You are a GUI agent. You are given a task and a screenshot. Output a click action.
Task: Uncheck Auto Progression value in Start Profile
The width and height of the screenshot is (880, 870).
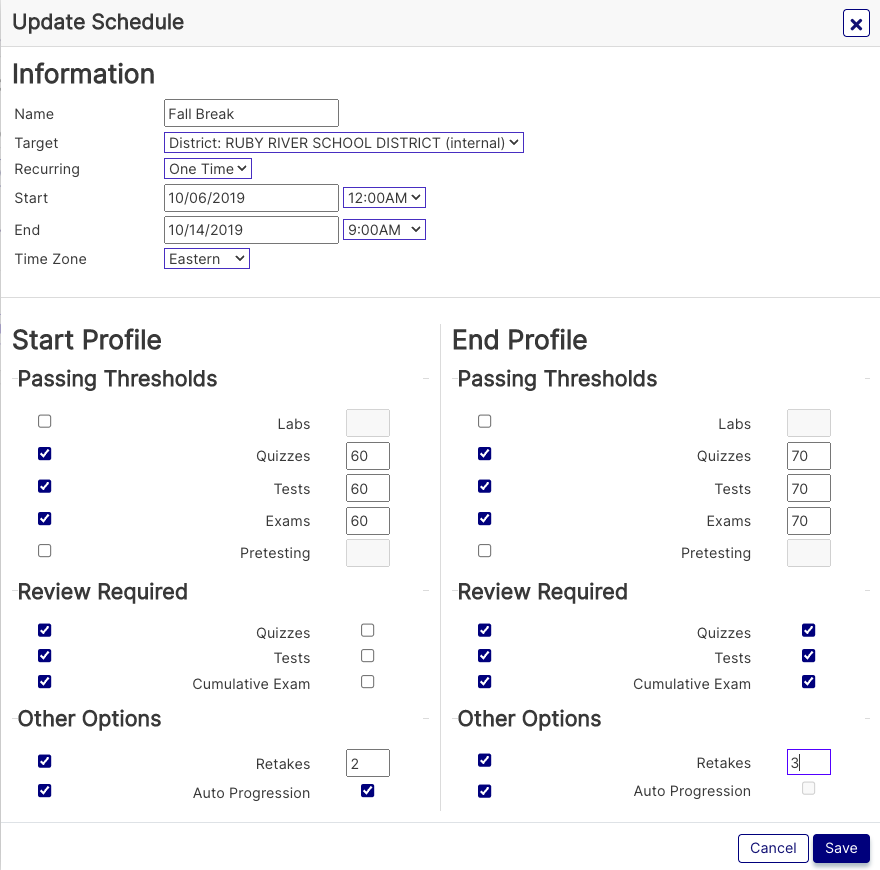368,791
